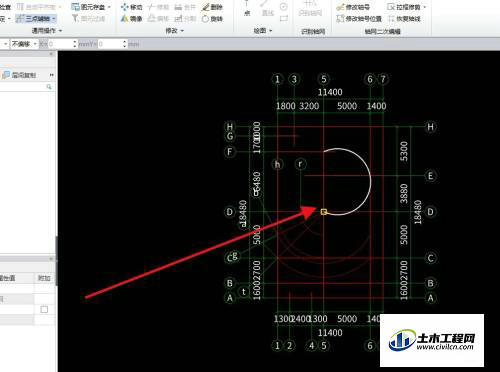
Task: Expand side panel toolbar overflow arrows
Action: click(51, 75)
